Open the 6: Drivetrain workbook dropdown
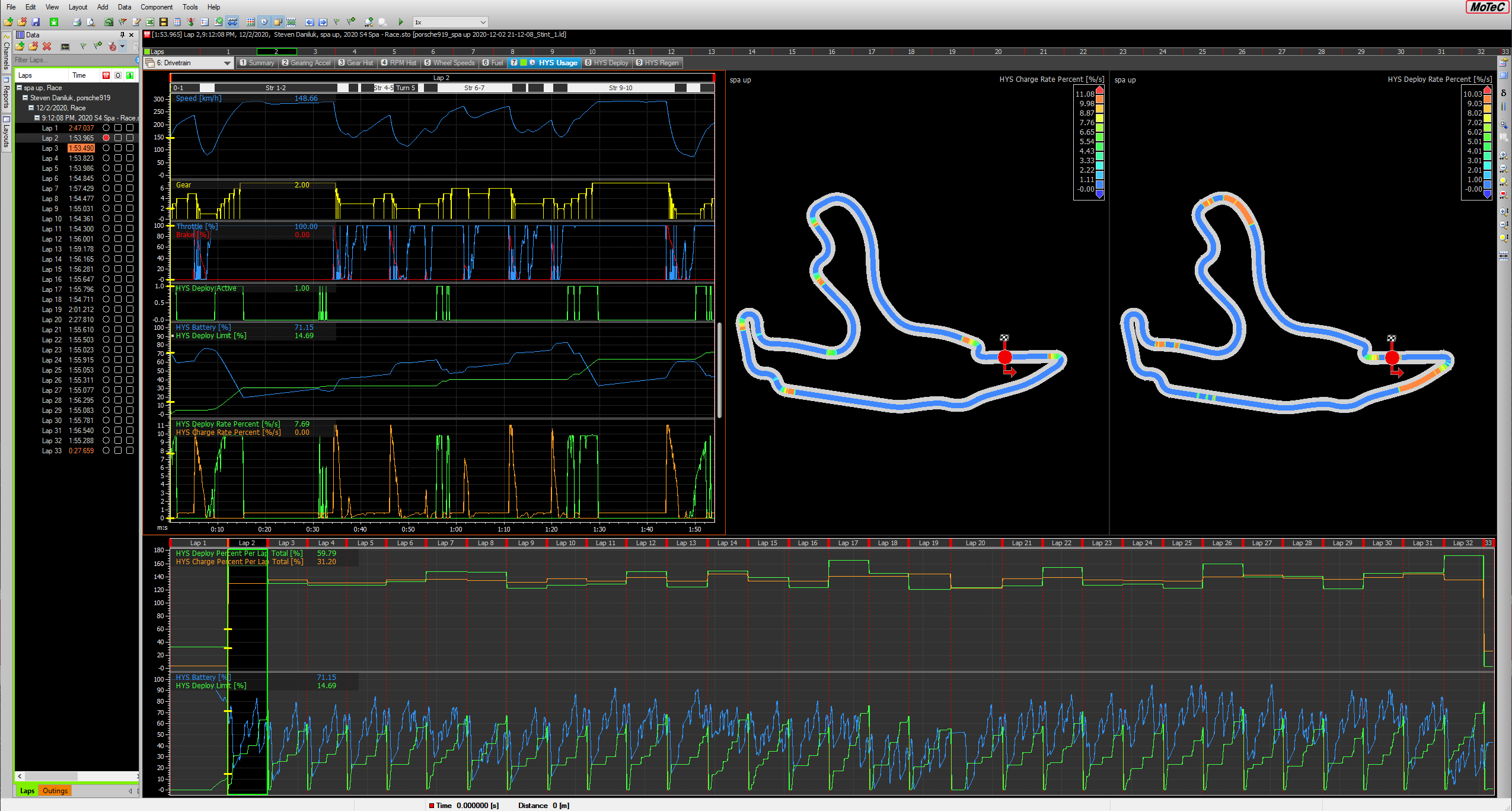 coord(227,63)
